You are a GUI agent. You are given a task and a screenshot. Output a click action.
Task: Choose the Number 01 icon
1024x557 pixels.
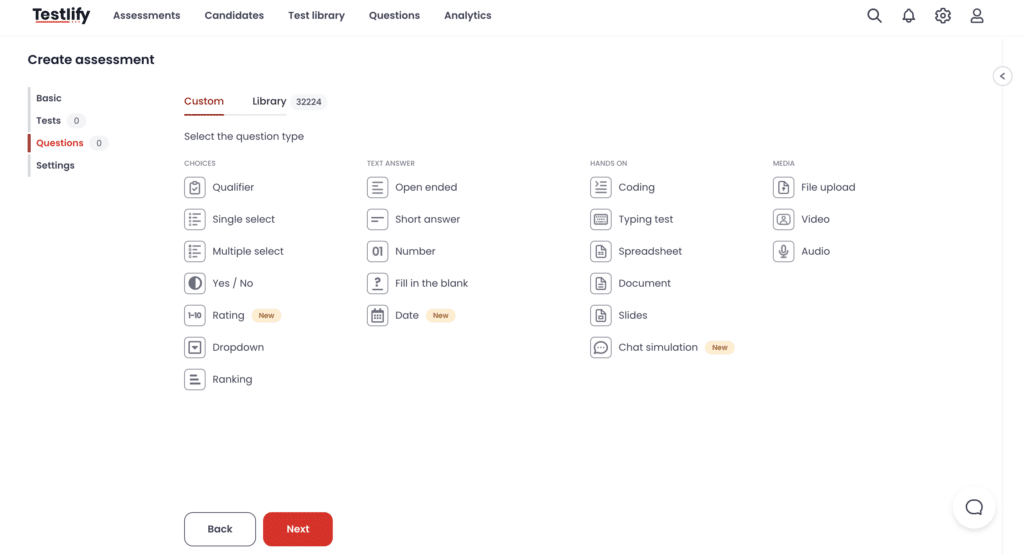(x=377, y=251)
